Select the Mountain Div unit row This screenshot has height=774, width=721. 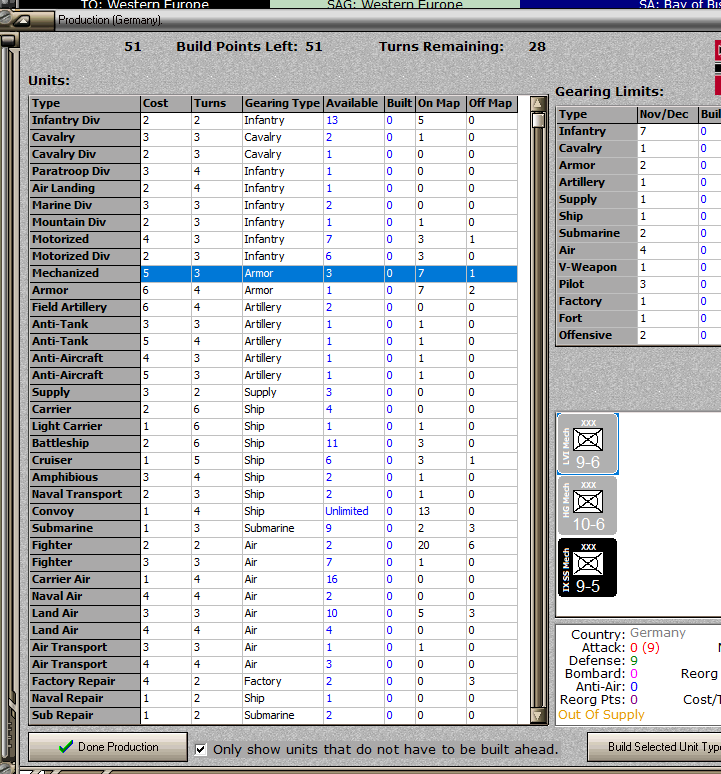tap(273, 223)
